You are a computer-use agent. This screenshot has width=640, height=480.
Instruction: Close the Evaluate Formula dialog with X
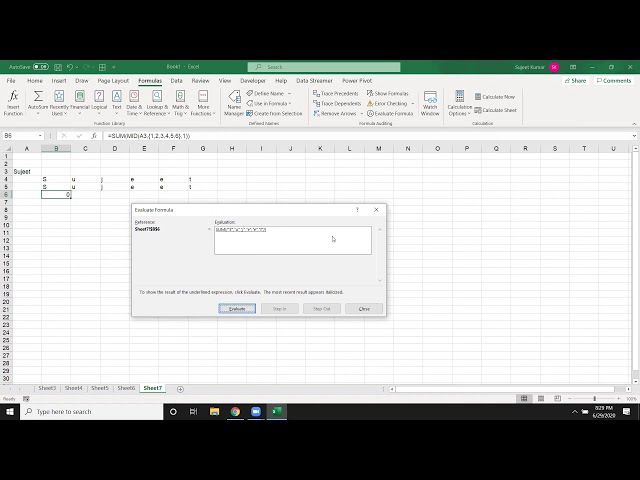[x=376, y=210]
